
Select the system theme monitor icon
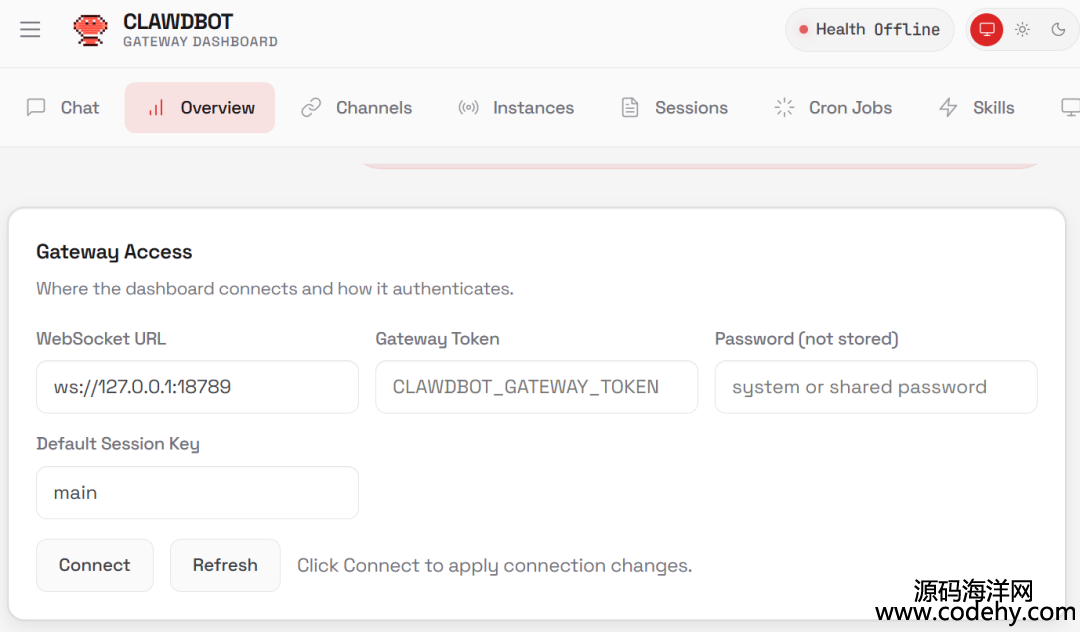pos(986,30)
